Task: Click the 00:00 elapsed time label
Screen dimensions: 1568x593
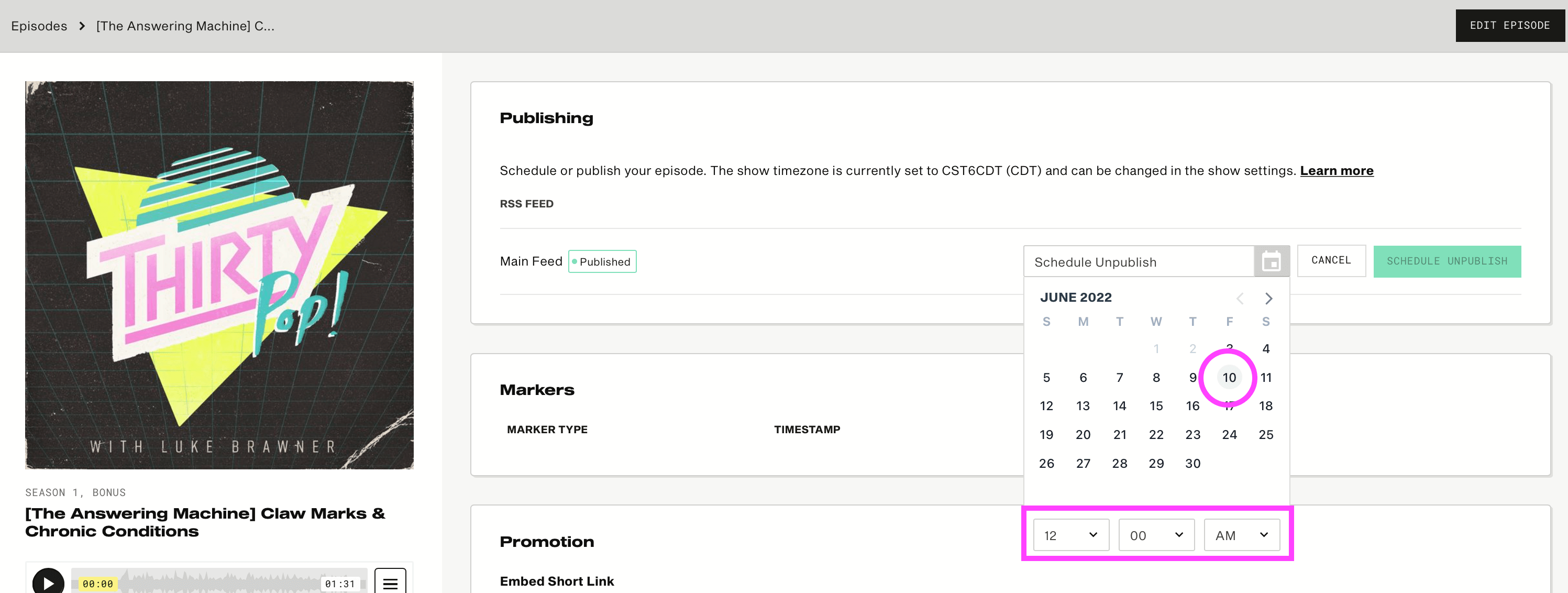Action: click(97, 584)
